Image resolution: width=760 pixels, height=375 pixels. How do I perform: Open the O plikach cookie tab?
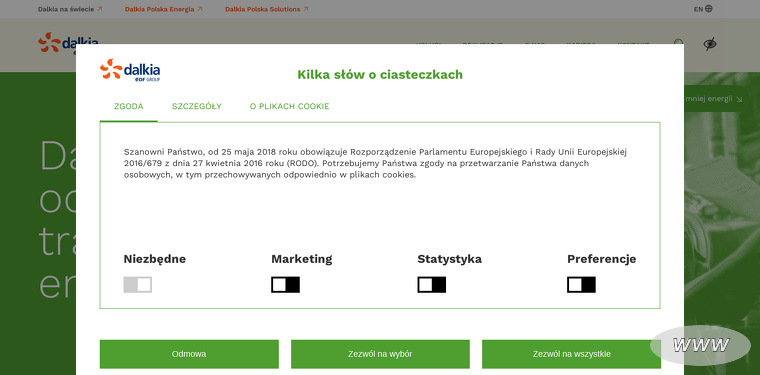click(x=289, y=107)
